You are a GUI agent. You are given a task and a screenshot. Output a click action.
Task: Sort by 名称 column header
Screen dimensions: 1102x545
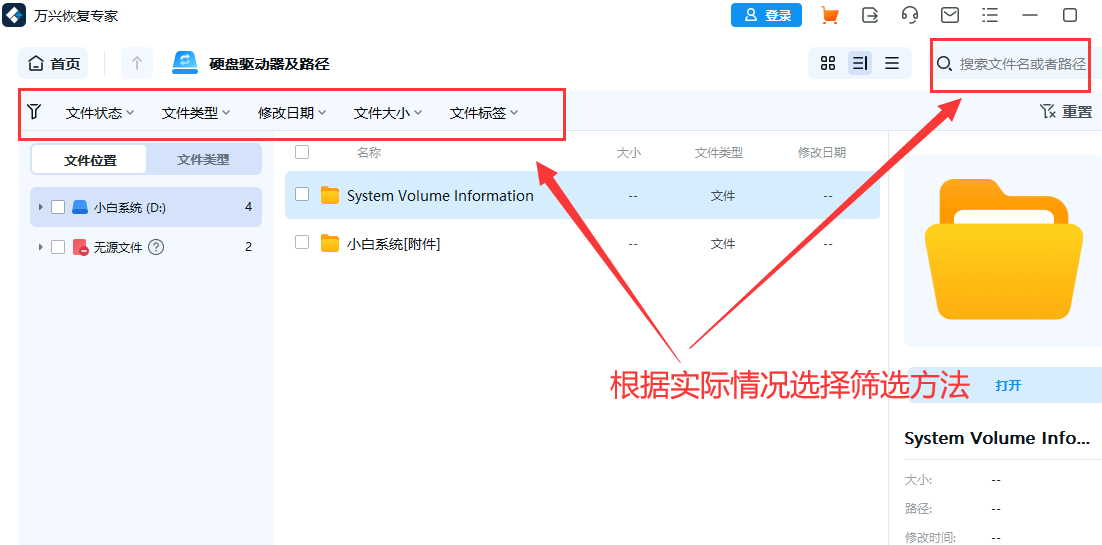pos(369,152)
